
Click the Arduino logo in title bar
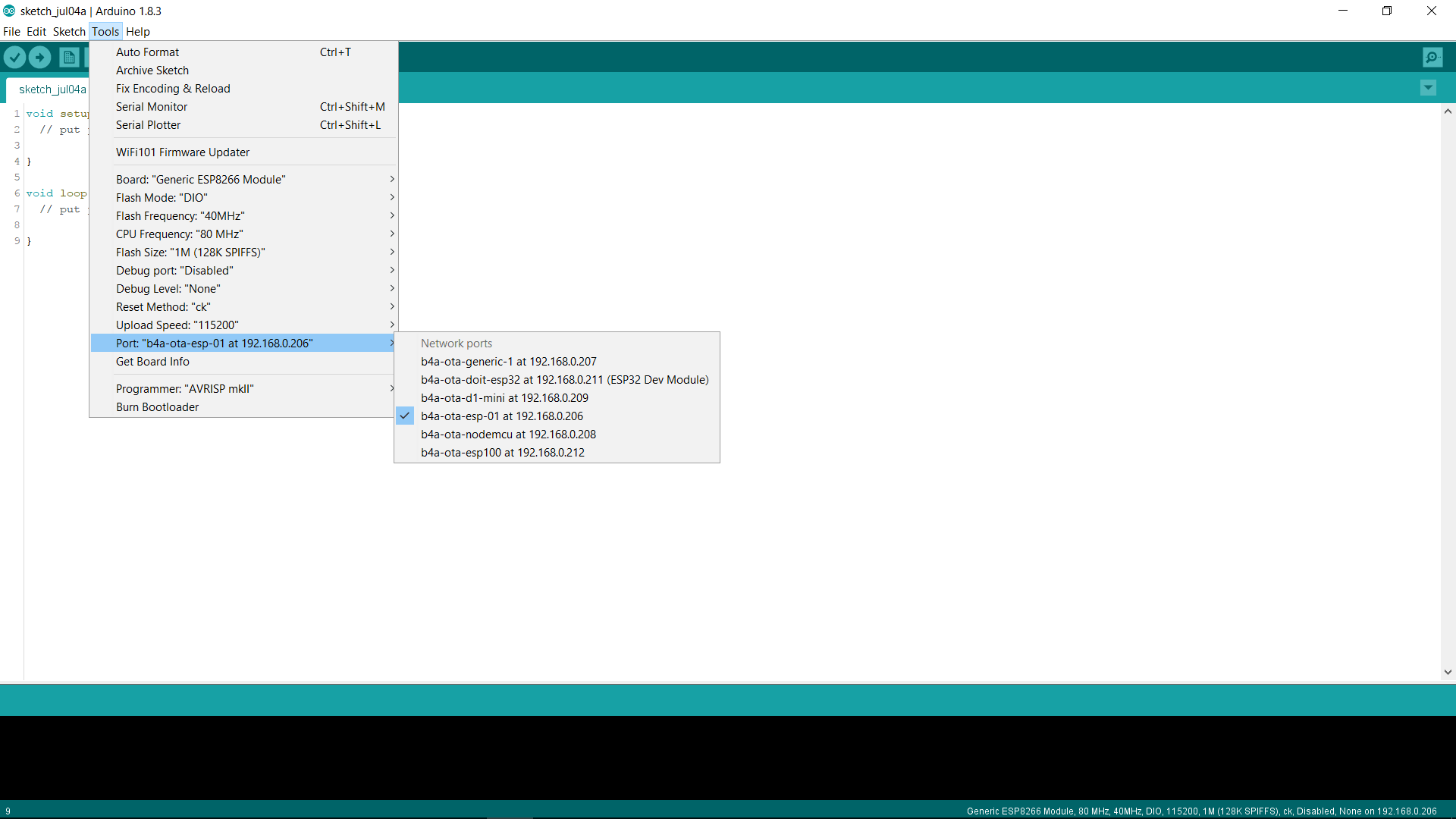tap(9, 11)
